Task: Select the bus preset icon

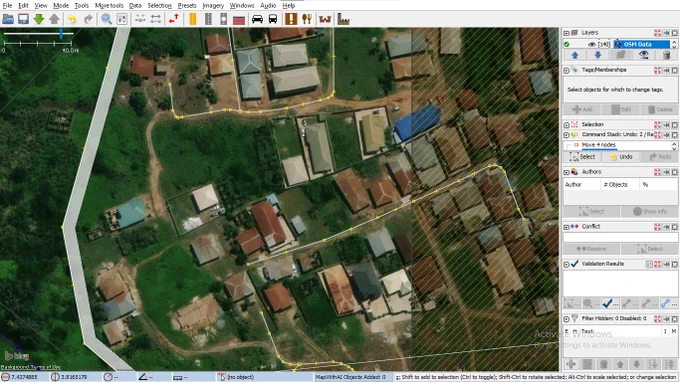Action: point(273,19)
